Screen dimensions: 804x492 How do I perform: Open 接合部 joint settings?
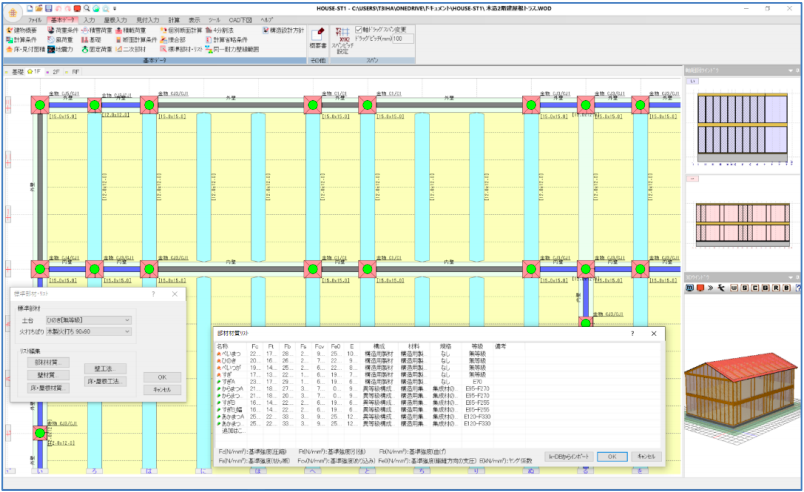(173, 39)
